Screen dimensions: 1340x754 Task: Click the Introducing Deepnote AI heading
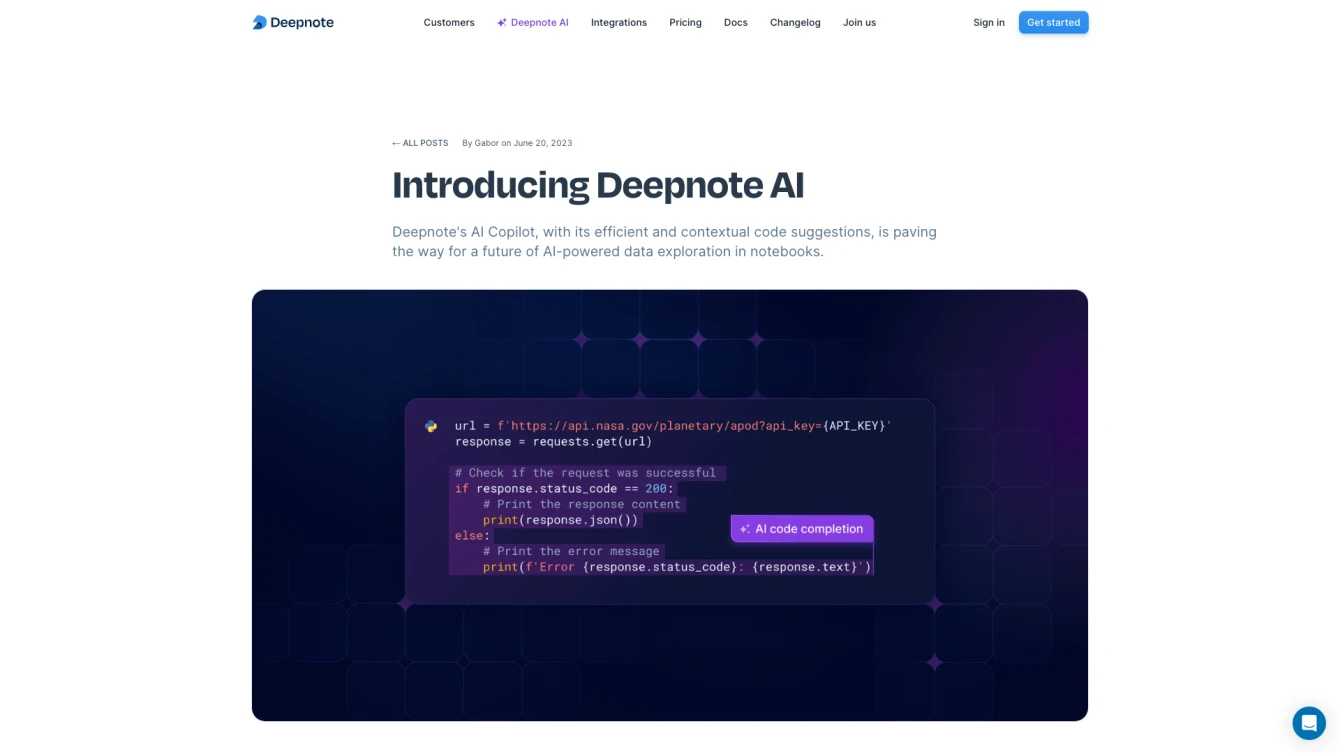click(x=598, y=185)
